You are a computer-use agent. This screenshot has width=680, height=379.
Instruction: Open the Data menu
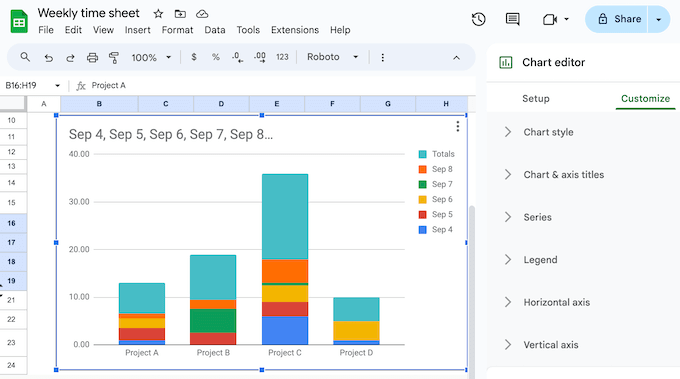[215, 30]
